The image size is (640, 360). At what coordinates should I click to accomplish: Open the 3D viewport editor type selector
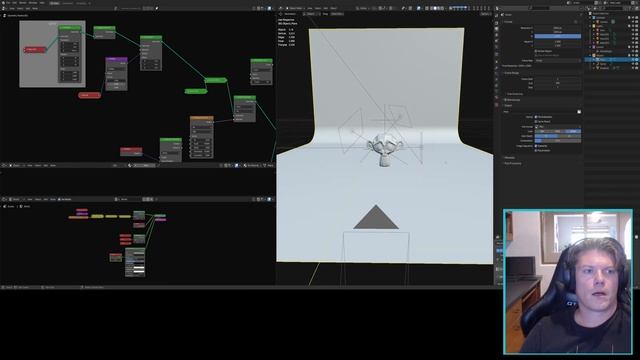click(280, 8)
